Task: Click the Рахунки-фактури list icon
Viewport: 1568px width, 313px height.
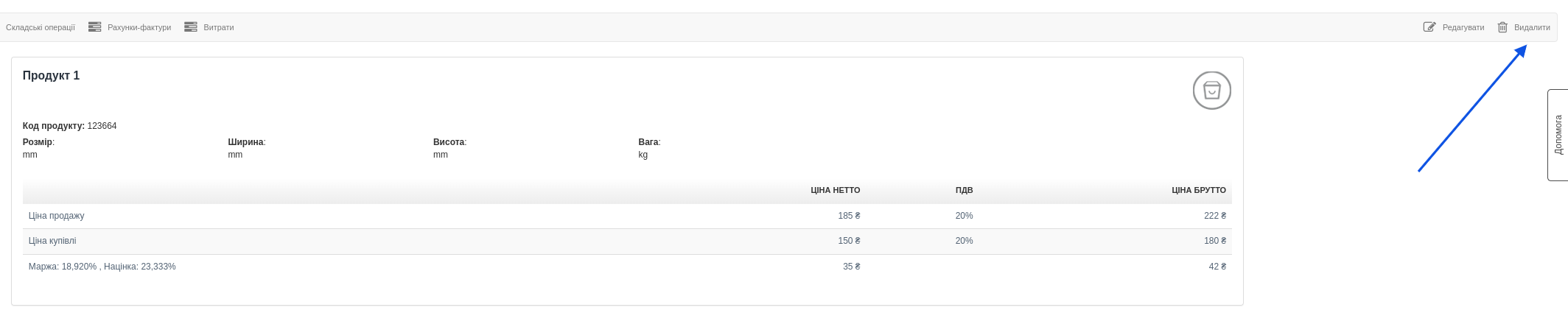Action: tap(94, 27)
